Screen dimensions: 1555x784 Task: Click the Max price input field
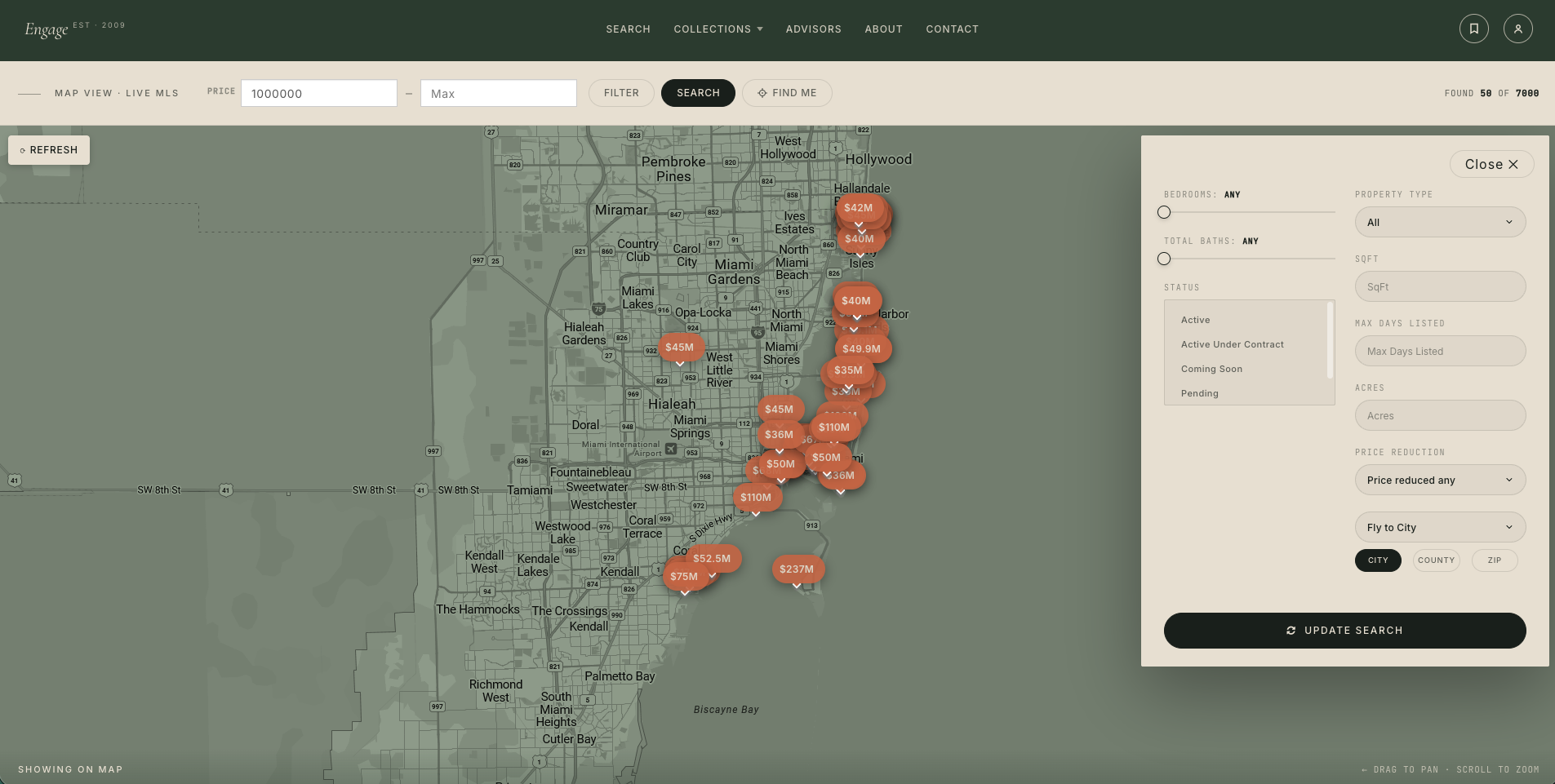click(498, 93)
